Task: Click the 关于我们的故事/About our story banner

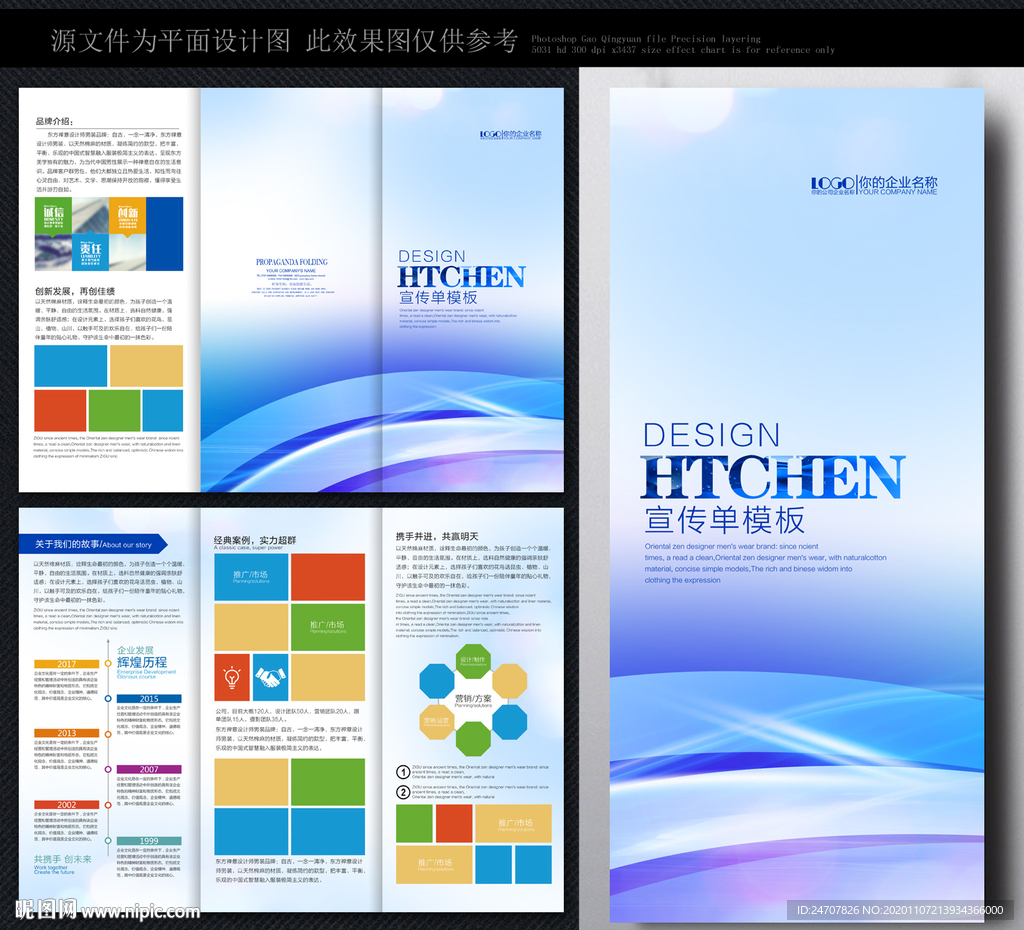Action: pos(93,544)
